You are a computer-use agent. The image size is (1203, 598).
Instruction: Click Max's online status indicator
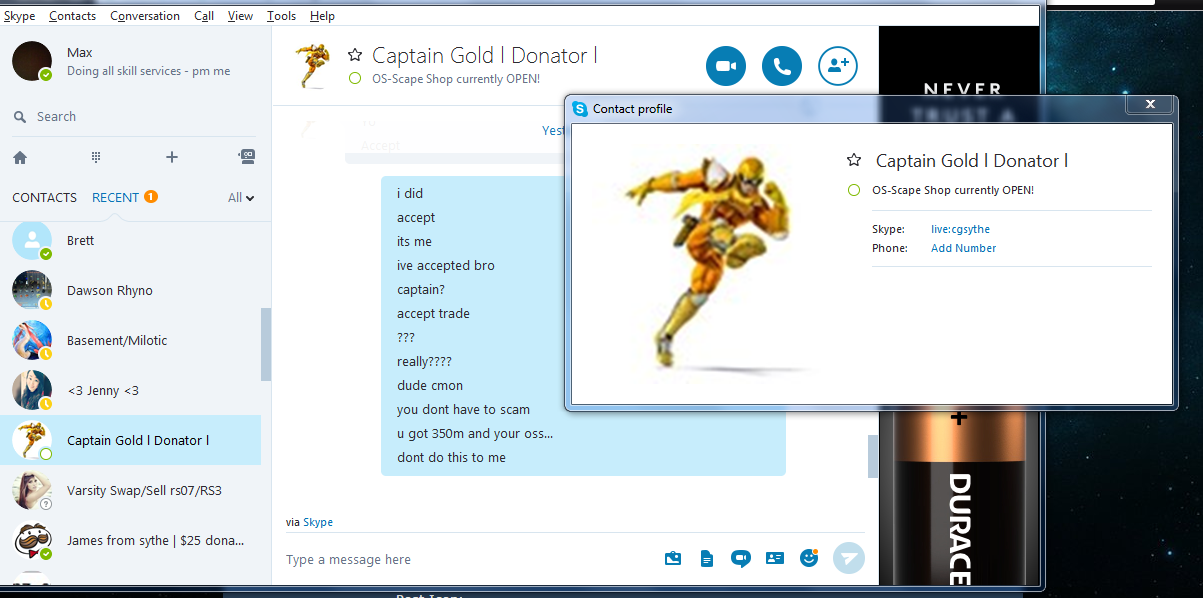point(45,75)
